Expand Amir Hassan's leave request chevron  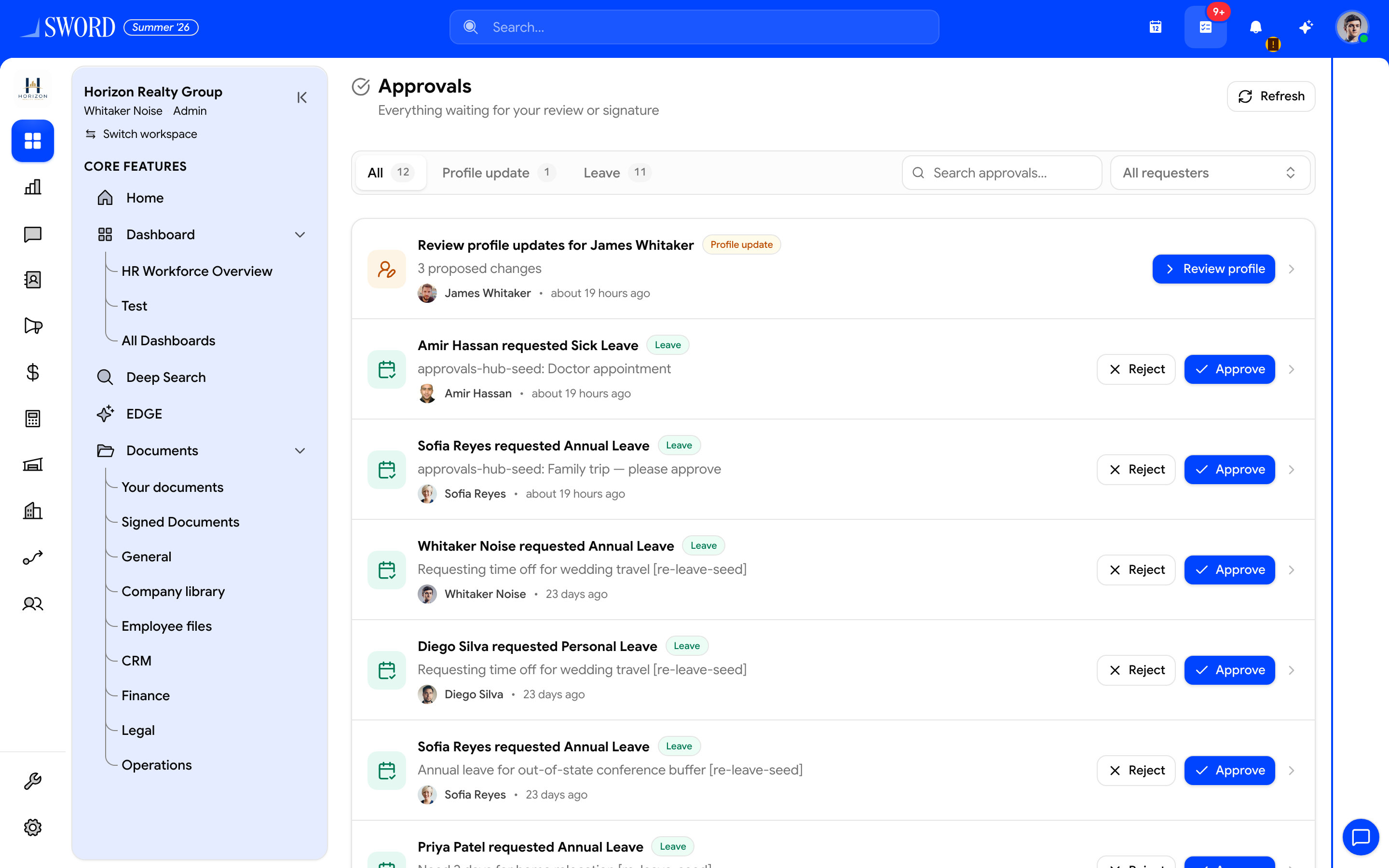pyautogui.click(x=1292, y=369)
